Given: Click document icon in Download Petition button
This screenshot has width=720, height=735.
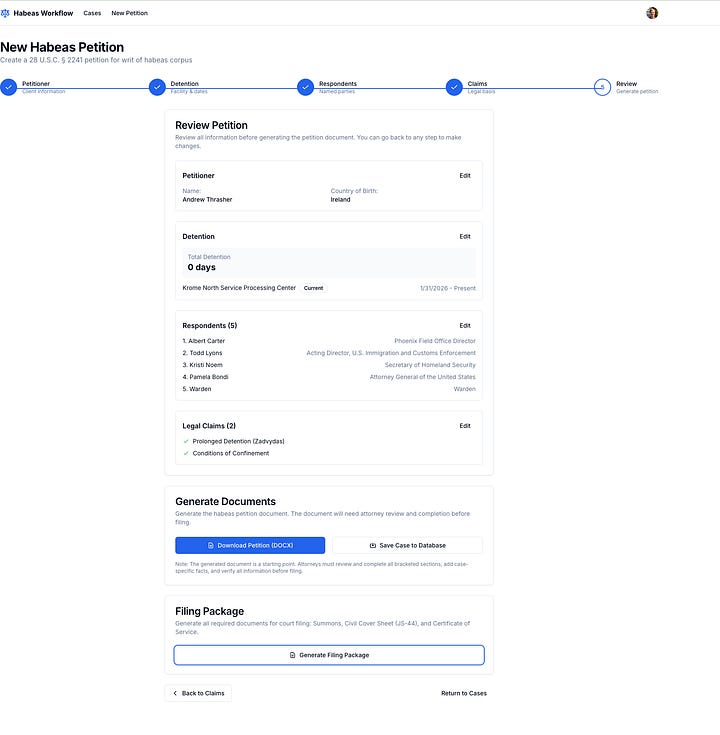Looking at the screenshot, I should 210,545.
